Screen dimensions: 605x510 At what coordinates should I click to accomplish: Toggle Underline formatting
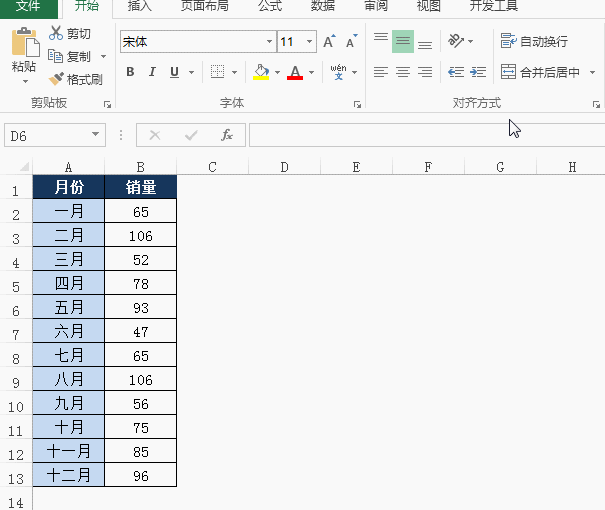[174, 72]
